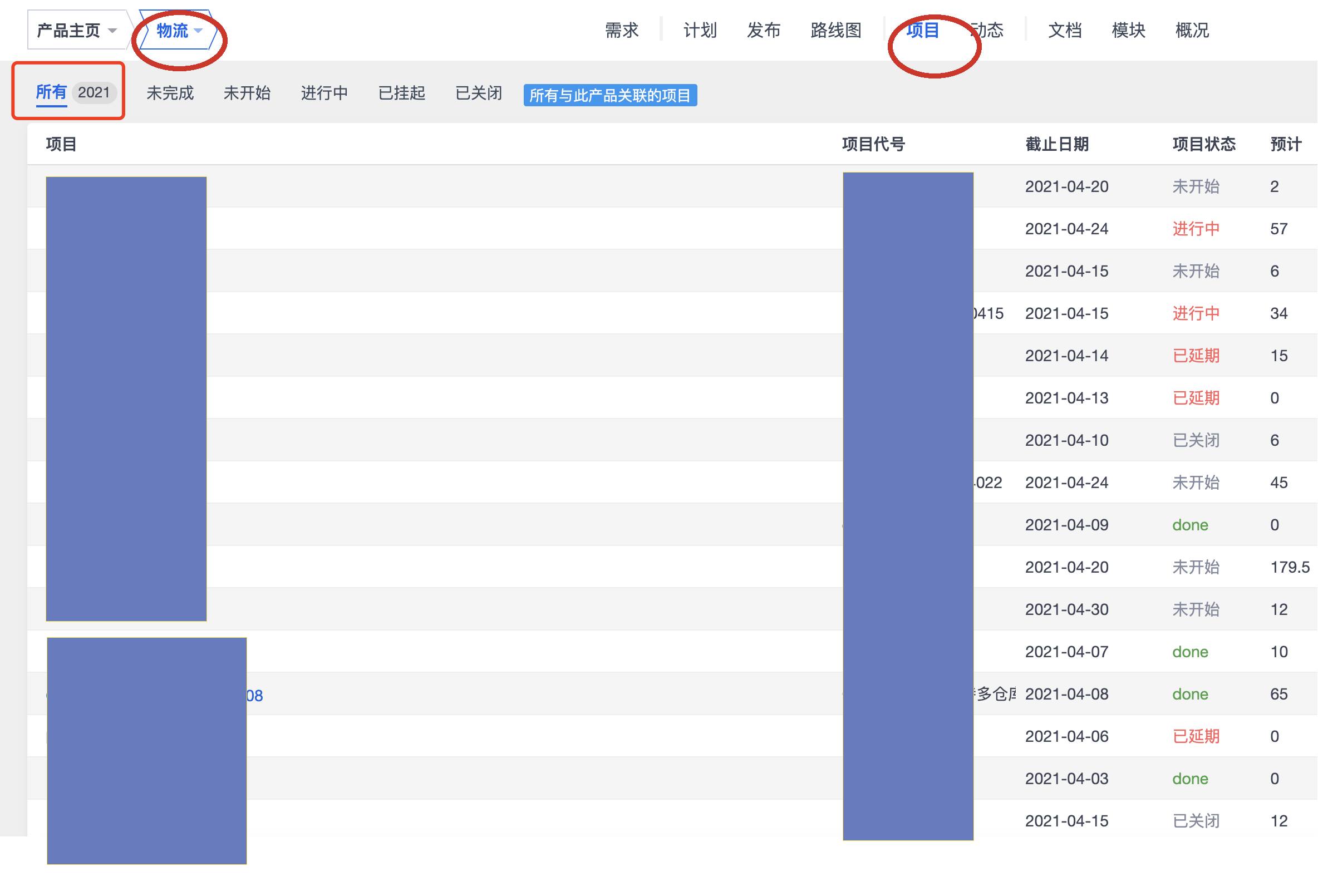Filter by 已关闭 projects
The height and width of the screenshot is (896, 1318).
tap(479, 93)
